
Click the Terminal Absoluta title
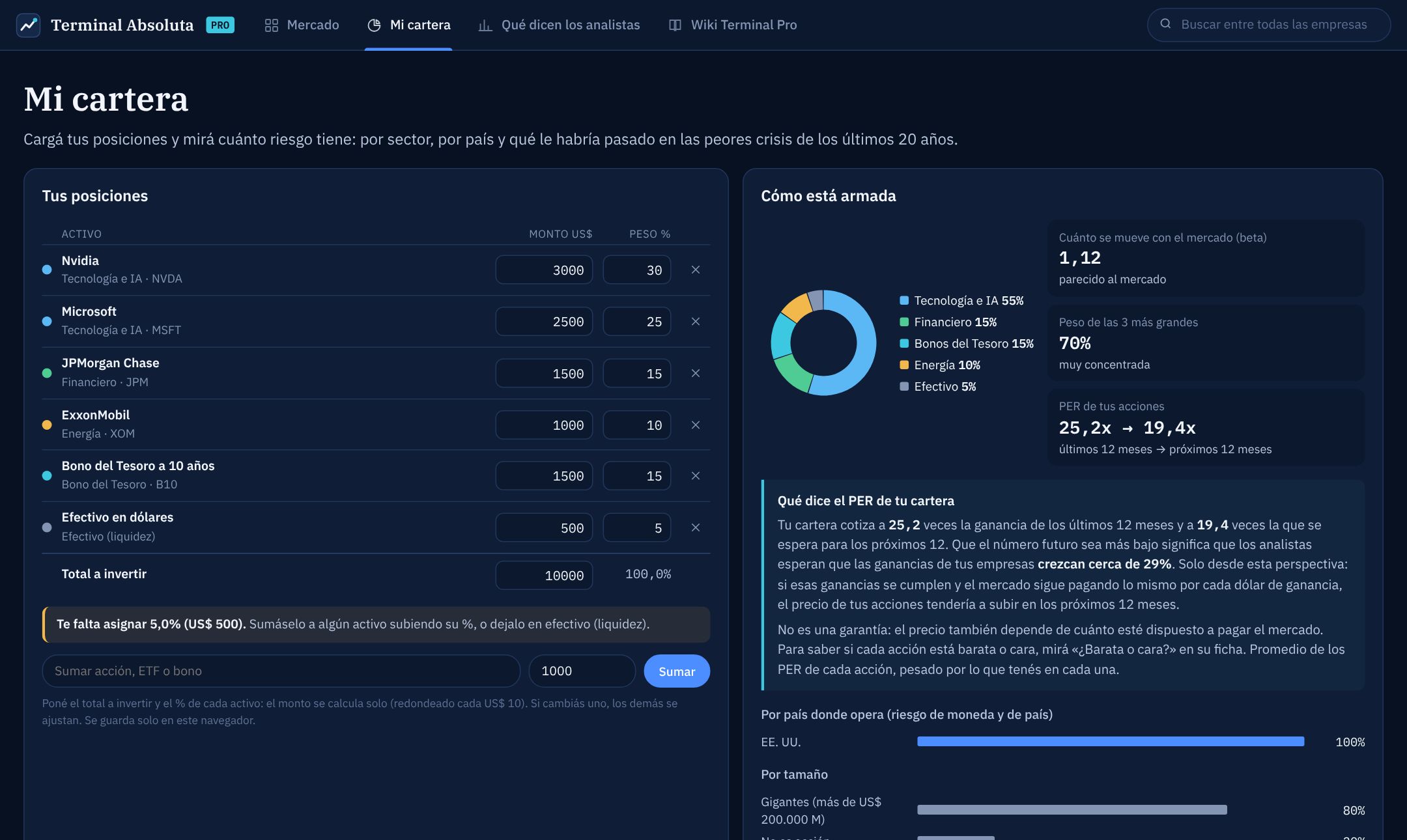pos(122,25)
